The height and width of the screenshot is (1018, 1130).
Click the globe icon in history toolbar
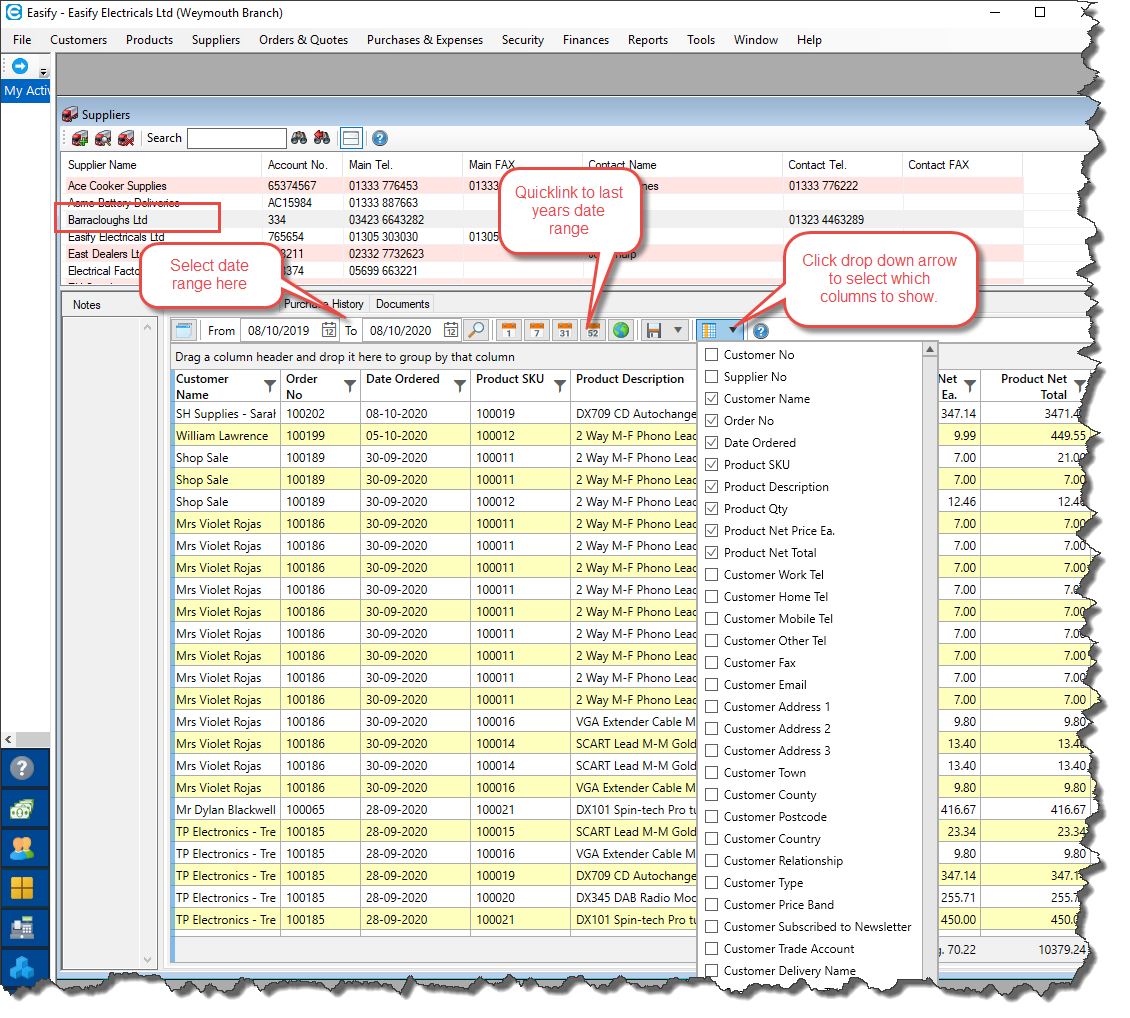click(620, 330)
